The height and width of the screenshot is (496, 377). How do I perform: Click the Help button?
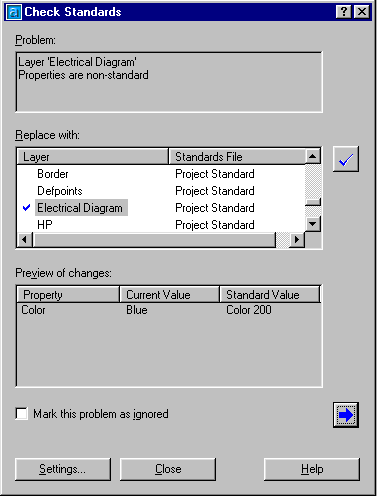(x=312, y=469)
